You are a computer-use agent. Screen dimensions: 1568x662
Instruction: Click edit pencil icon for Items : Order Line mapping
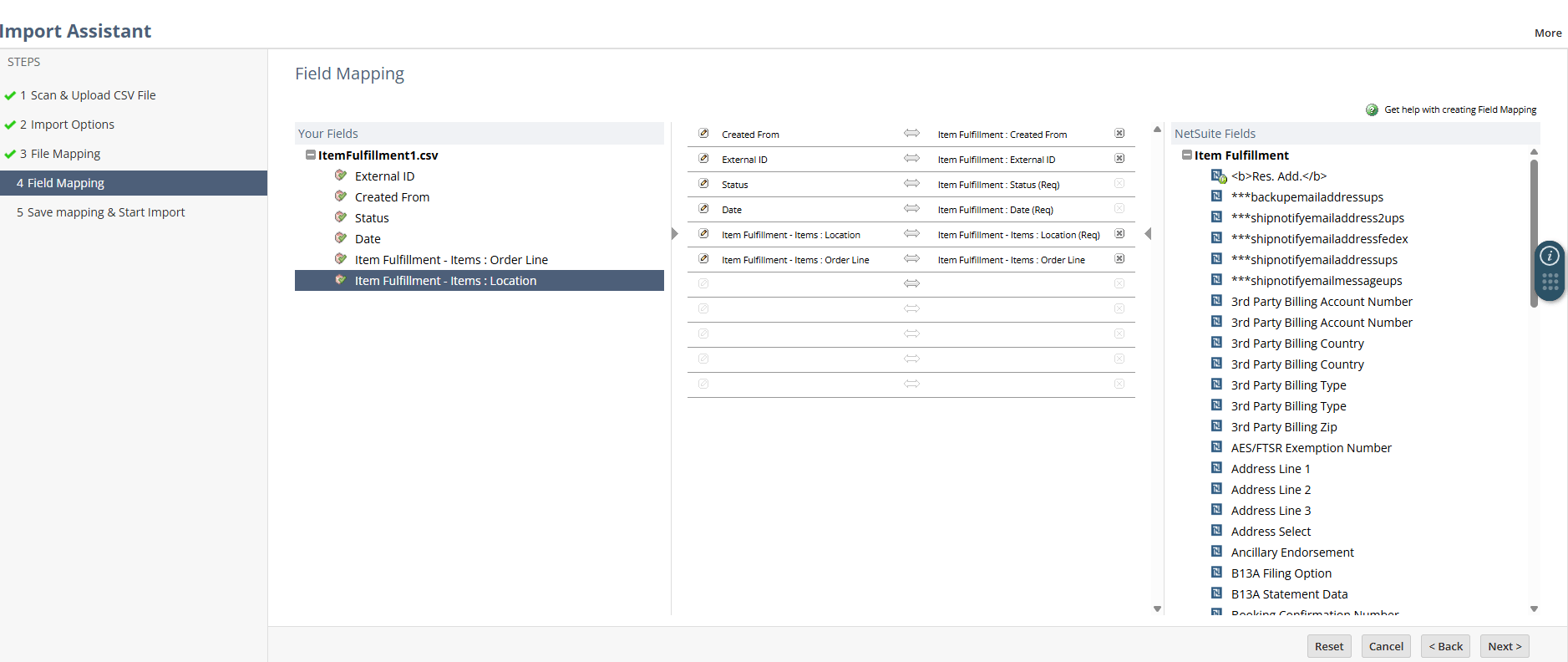[x=703, y=259]
